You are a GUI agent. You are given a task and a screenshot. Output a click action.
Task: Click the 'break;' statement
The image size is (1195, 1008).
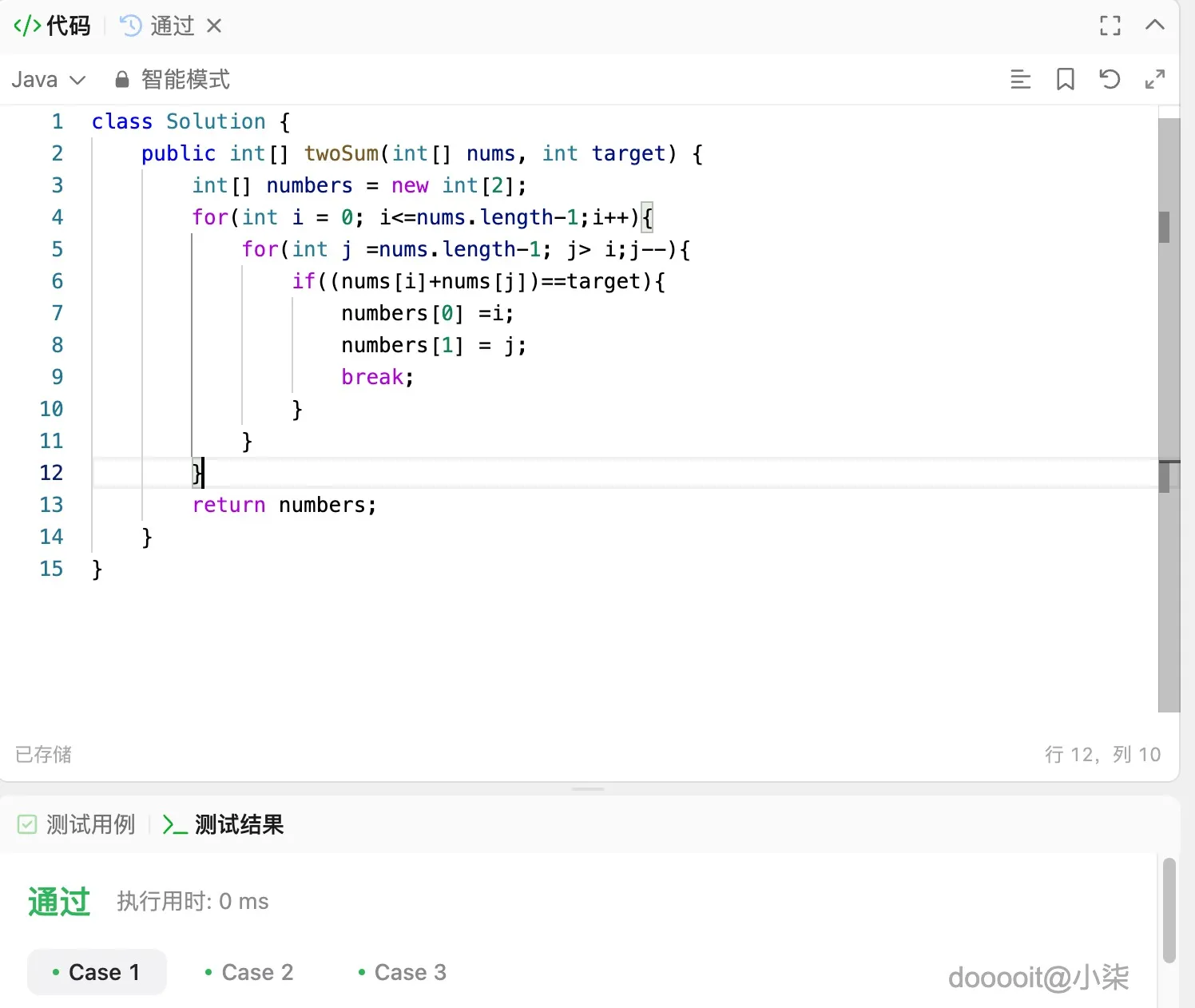(x=378, y=377)
